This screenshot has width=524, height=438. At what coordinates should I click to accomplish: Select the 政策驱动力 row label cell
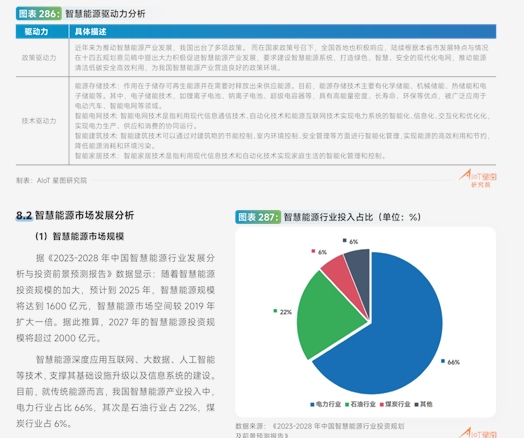coord(39,58)
